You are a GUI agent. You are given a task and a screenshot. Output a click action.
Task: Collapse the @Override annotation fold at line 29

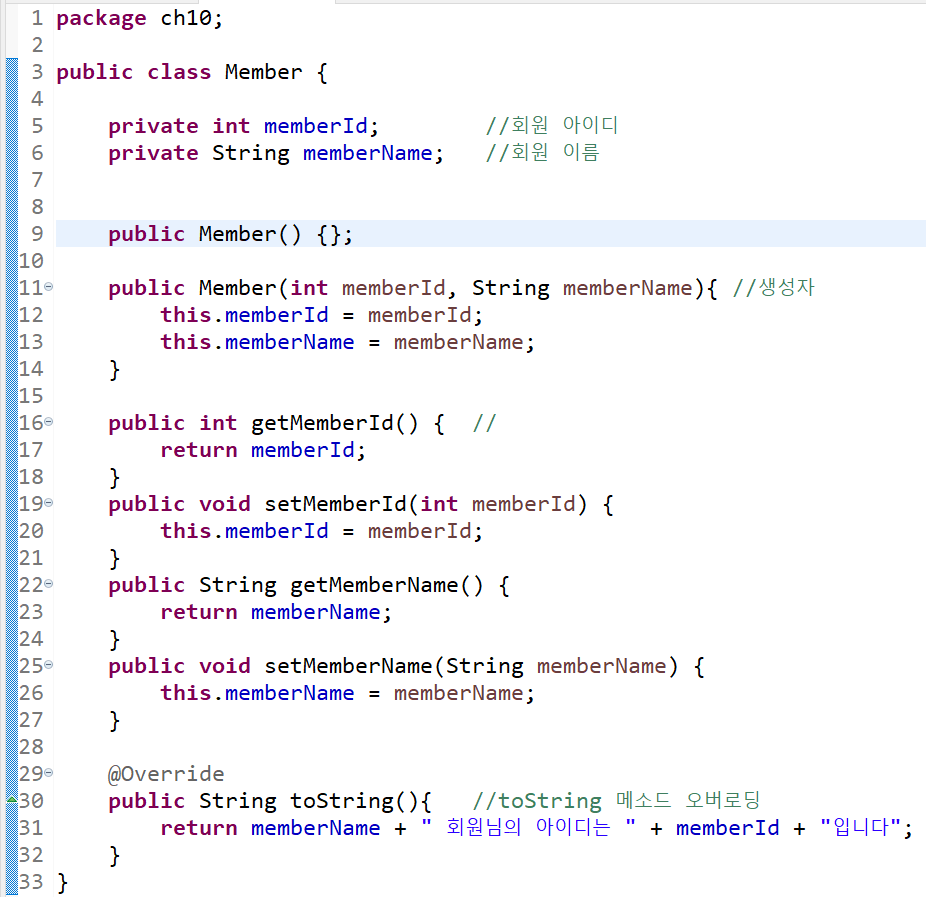49,772
